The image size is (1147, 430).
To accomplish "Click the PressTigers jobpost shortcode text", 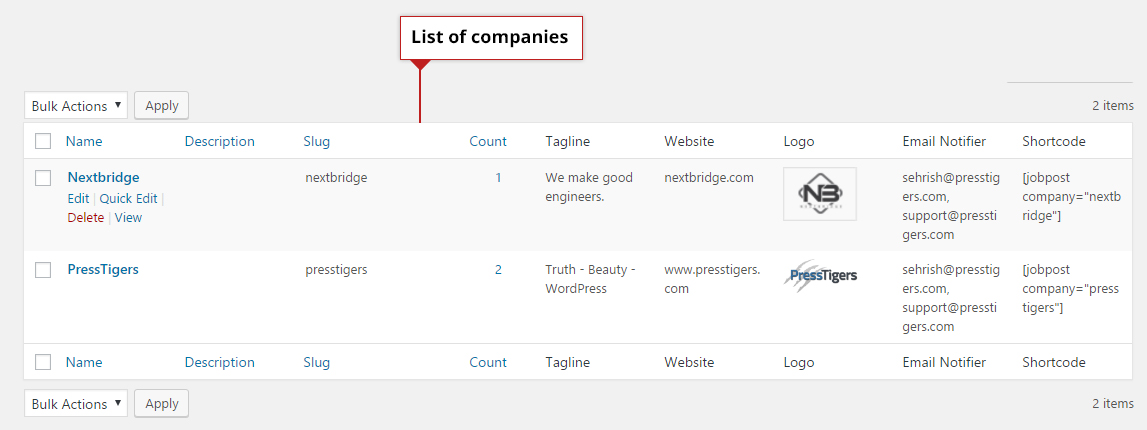I will pos(1071,288).
